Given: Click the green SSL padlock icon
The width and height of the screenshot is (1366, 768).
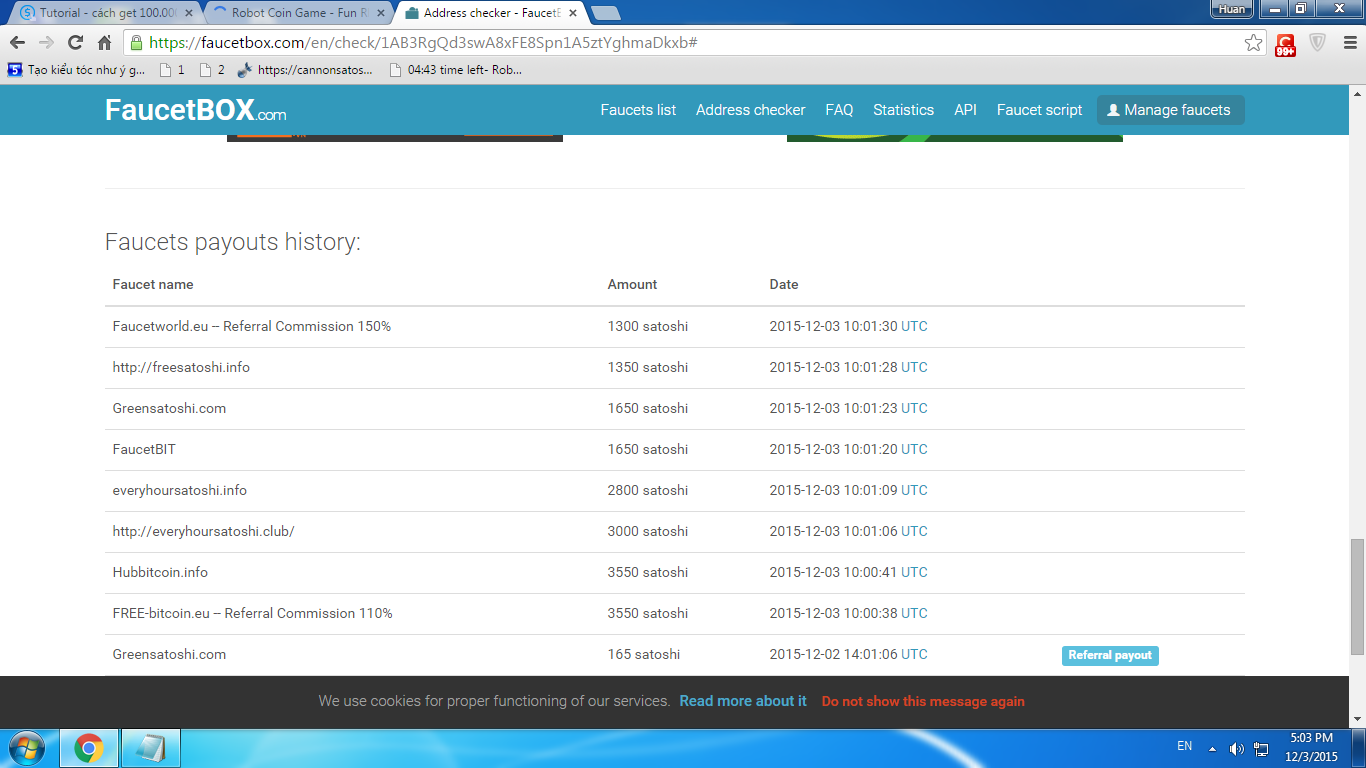Looking at the screenshot, I should [137, 43].
